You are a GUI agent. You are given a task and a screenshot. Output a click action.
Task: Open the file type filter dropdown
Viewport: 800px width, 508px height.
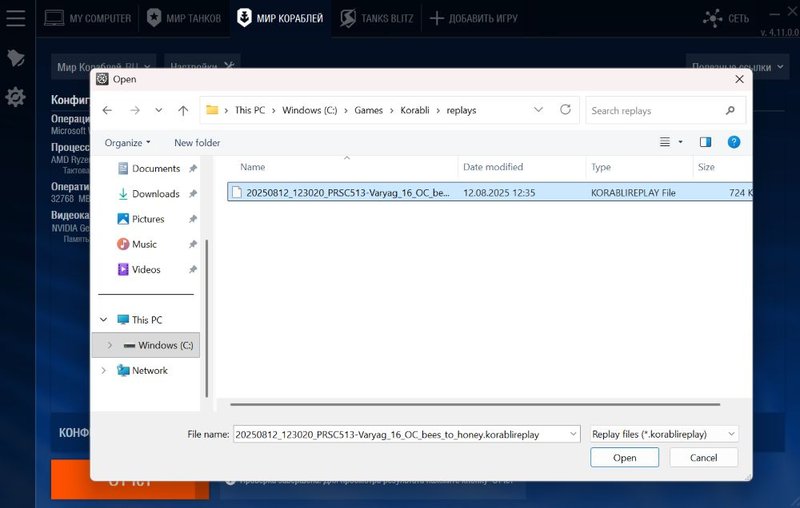pyautogui.click(x=663, y=434)
